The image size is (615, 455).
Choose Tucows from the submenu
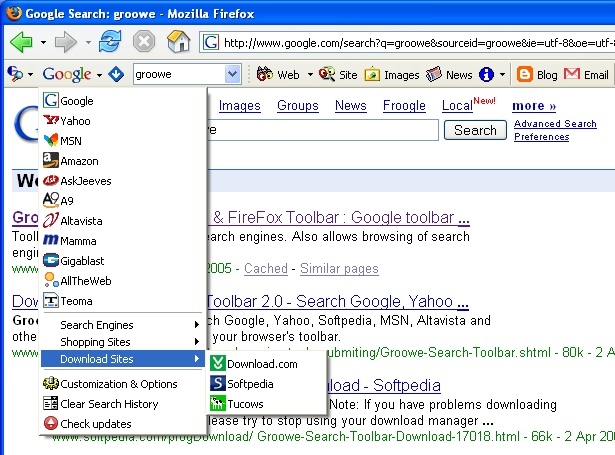[x=267, y=404]
